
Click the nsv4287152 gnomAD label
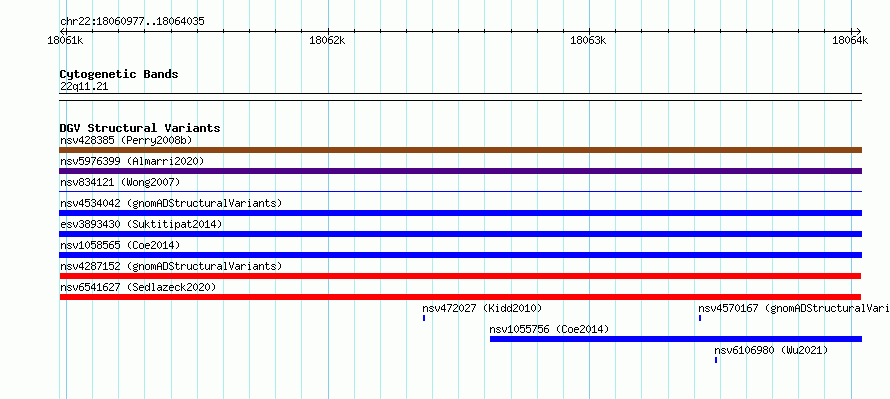[x=171, y=266]
